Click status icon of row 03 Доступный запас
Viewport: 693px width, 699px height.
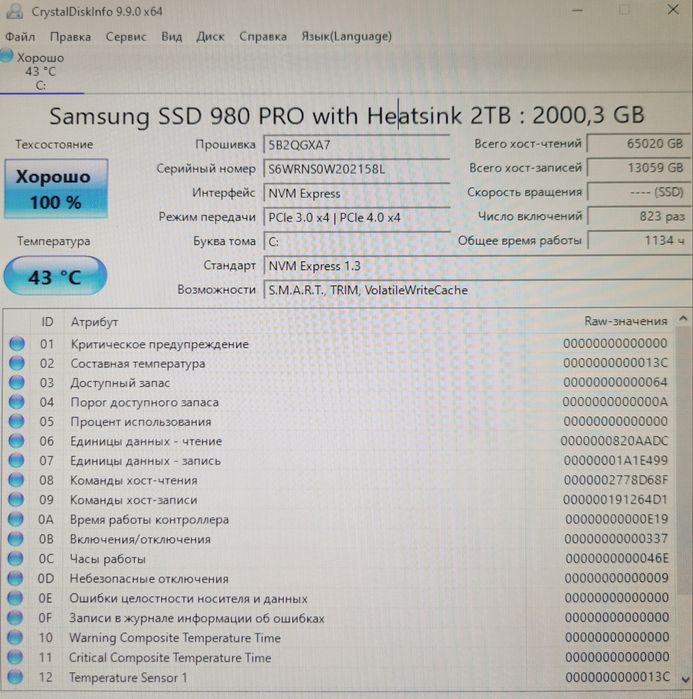(x=16, y=382)
